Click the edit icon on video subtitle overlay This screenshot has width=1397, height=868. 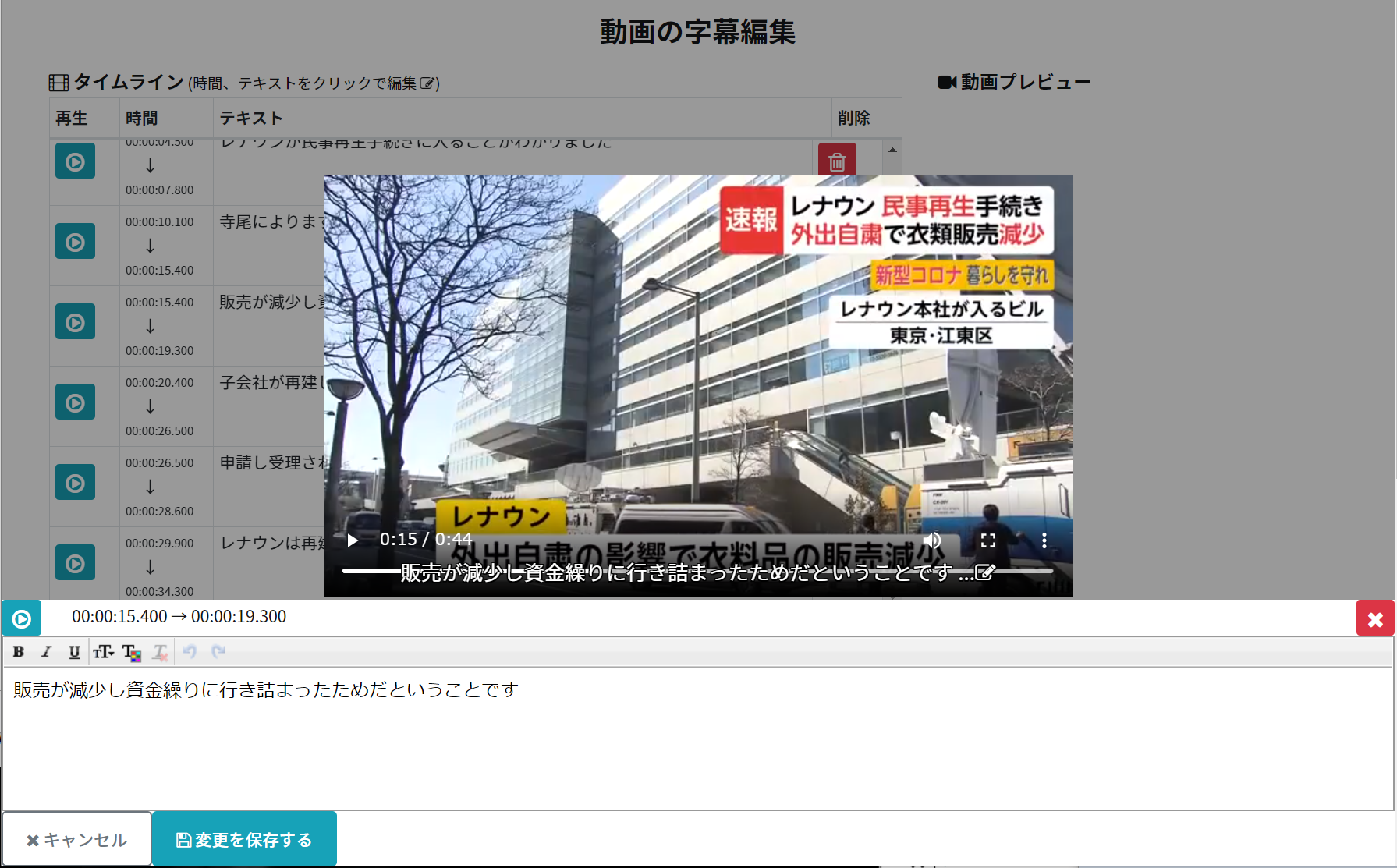click(x=985, y=572)
